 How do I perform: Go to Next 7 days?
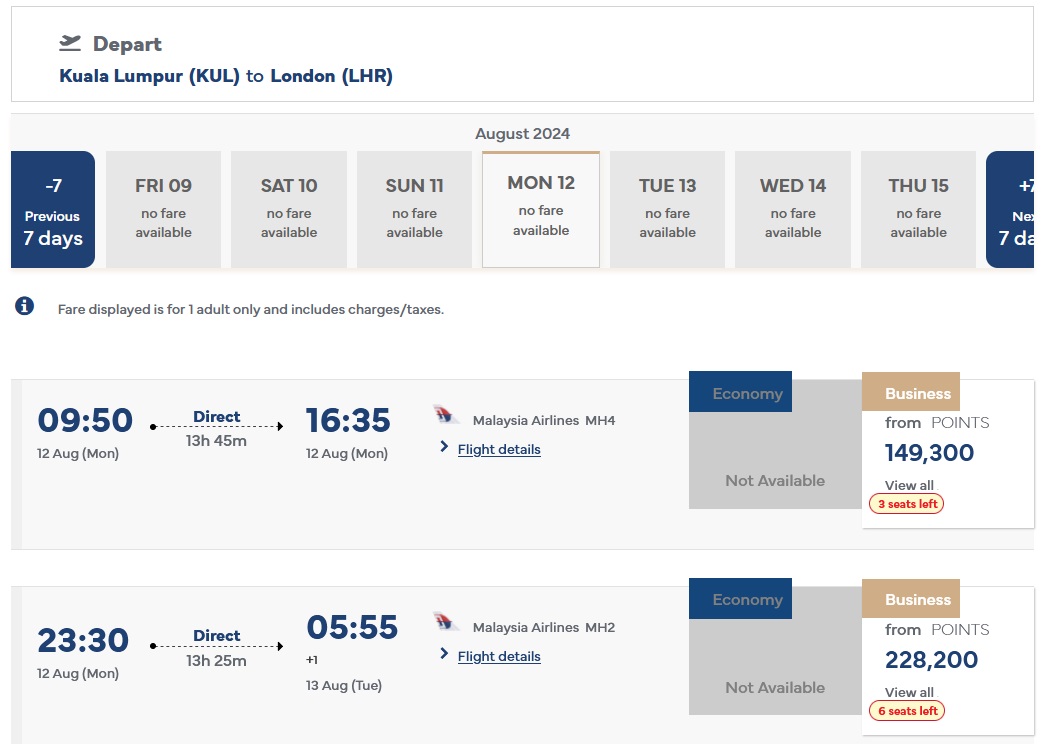(1013, 210)
